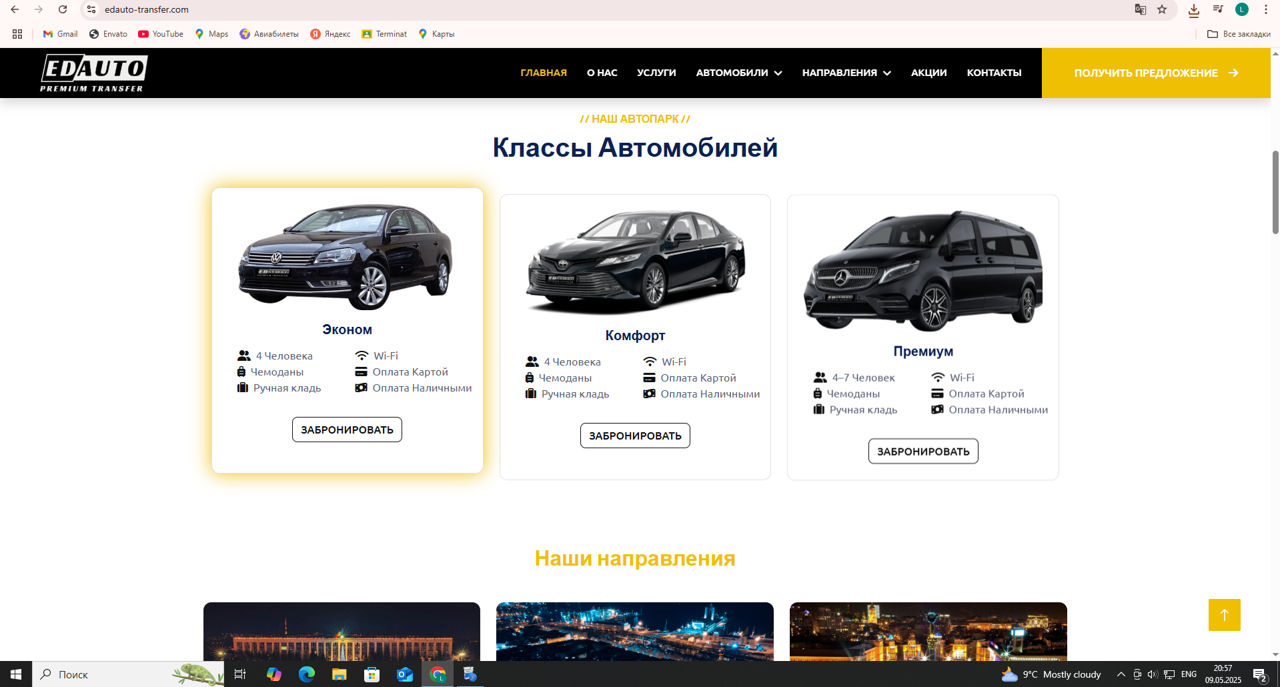
Task: Click the hand luggage icon in Комфорт card
Action: (531, 394)
